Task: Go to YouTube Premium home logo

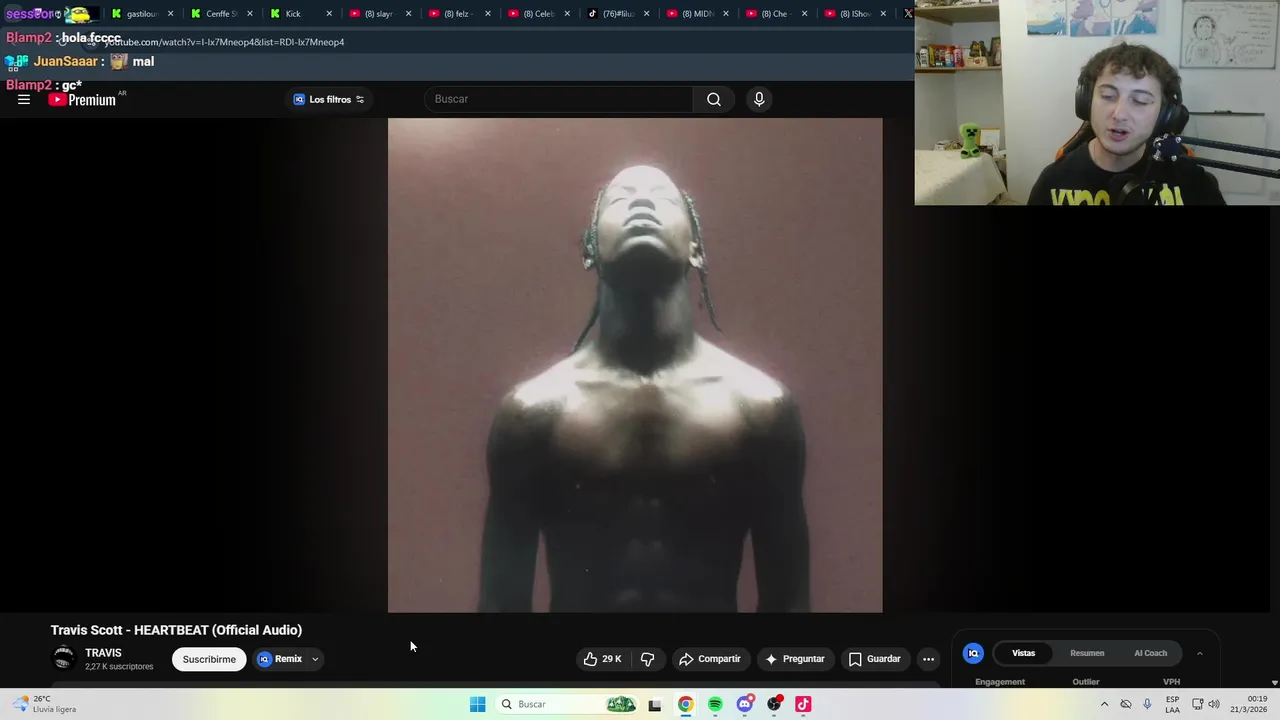Action: tap(82, 99)
